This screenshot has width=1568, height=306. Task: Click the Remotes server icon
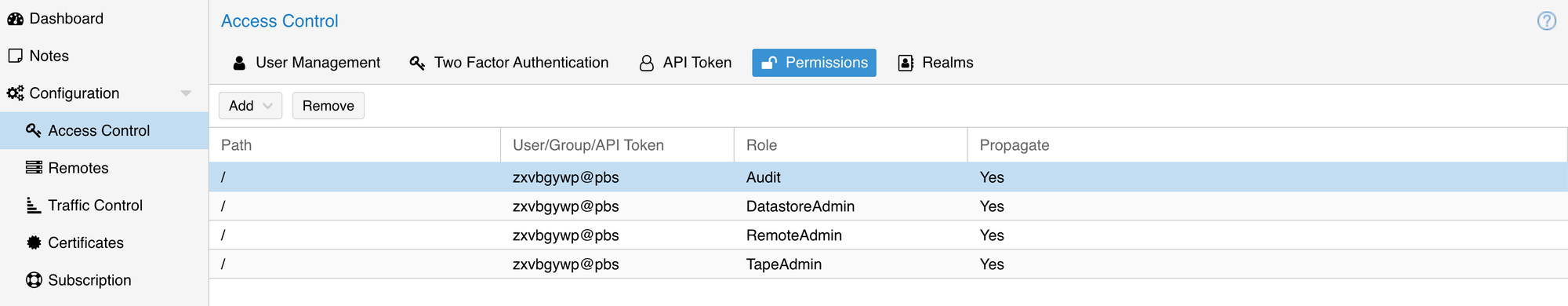click(x=34, y=168)
